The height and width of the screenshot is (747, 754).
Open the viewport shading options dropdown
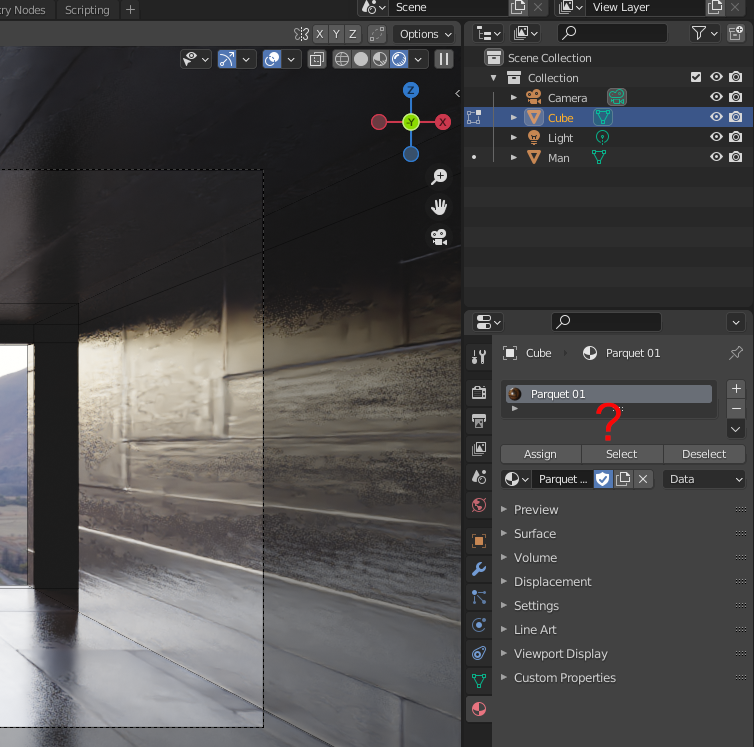coord(418,59)
